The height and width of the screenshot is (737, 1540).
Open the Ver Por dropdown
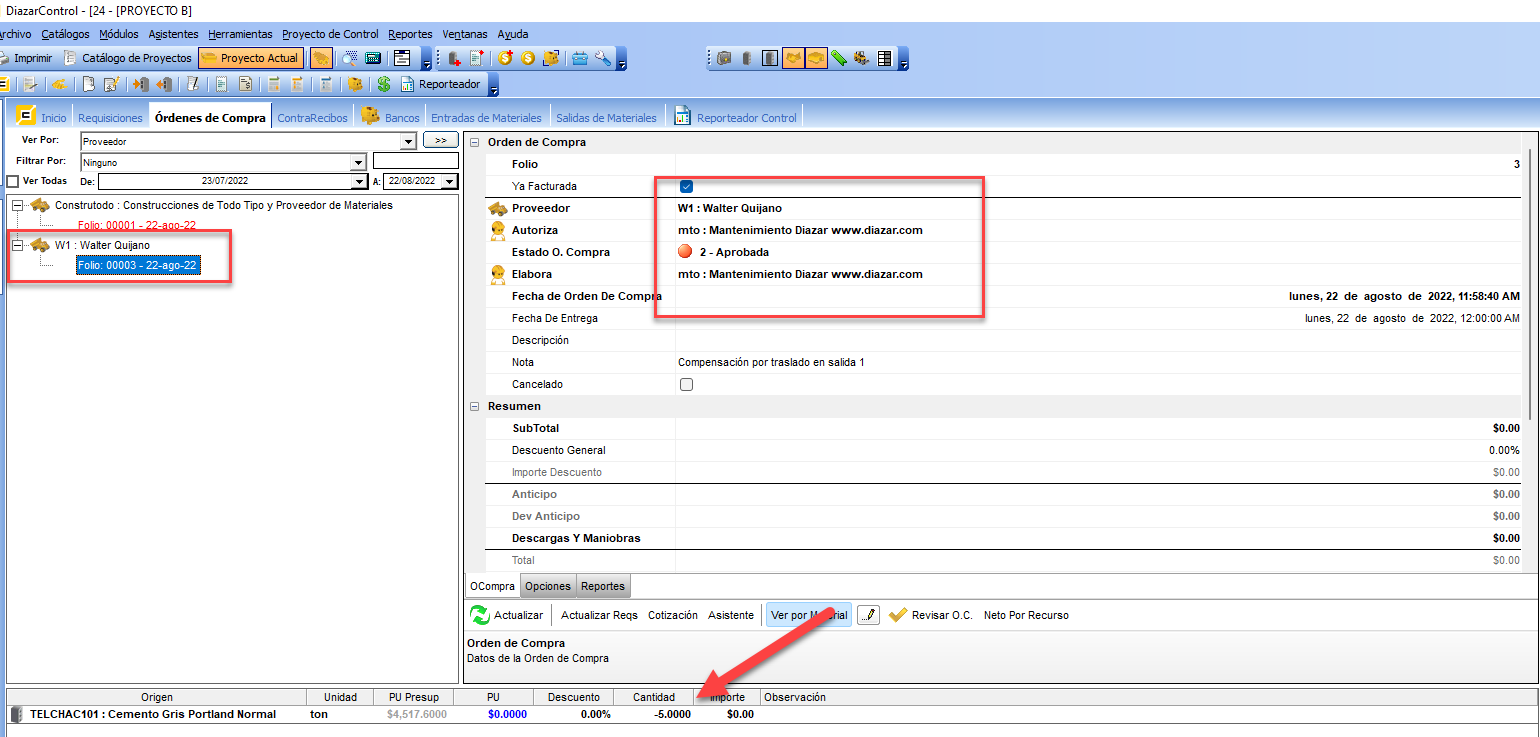[408, 142]
